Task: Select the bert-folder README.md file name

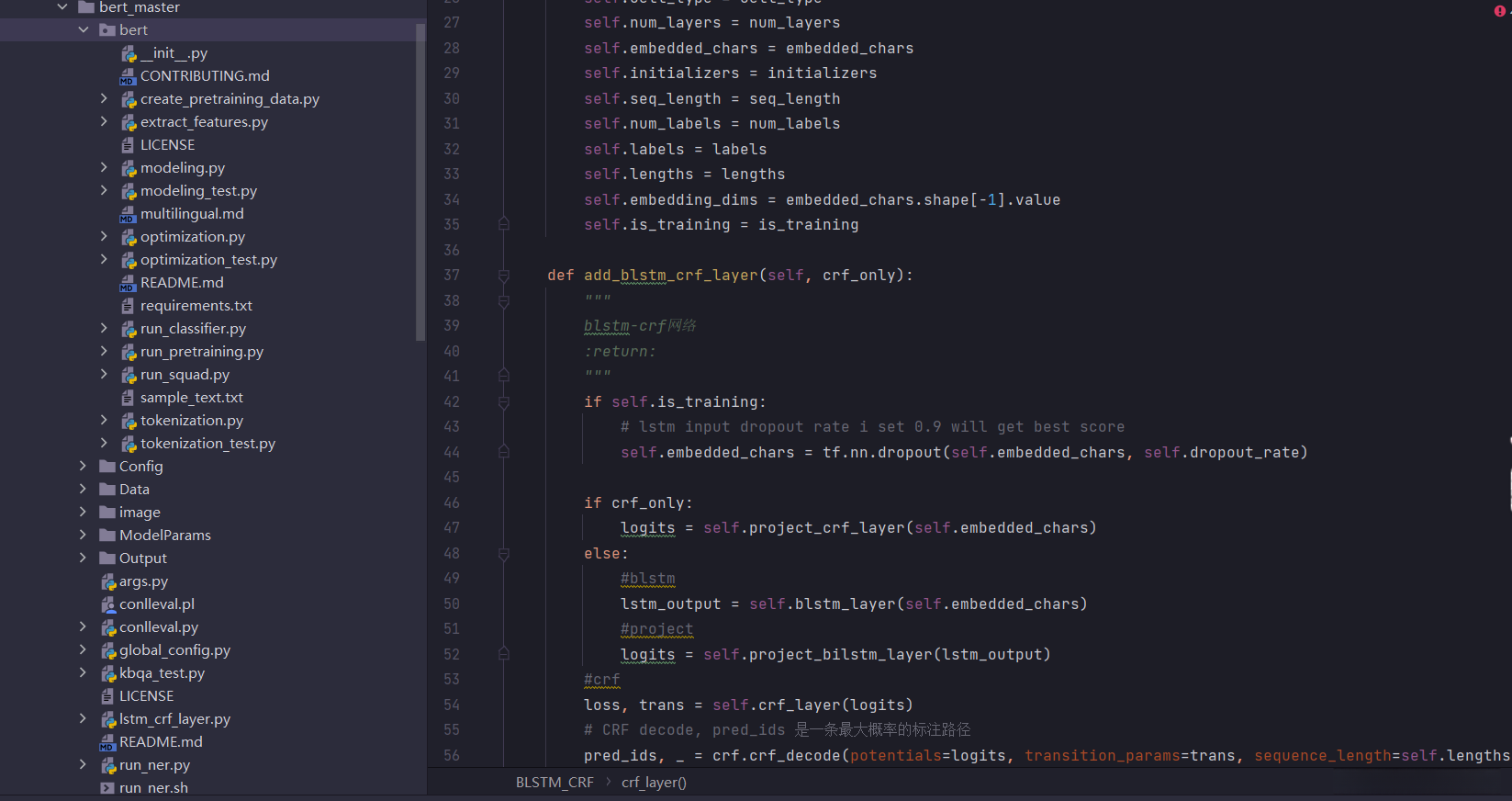Action: 182,283
